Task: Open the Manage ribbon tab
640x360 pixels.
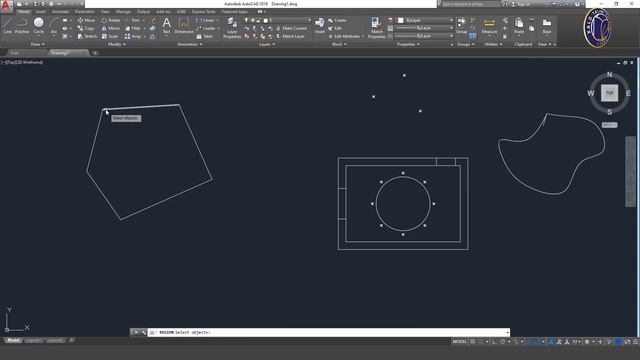Action: click(x=123, y=12)
